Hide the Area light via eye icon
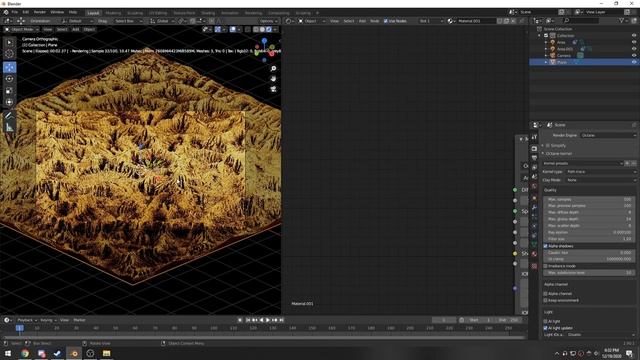Viewport: 640px width, 360px height. [x=634, y=42]
